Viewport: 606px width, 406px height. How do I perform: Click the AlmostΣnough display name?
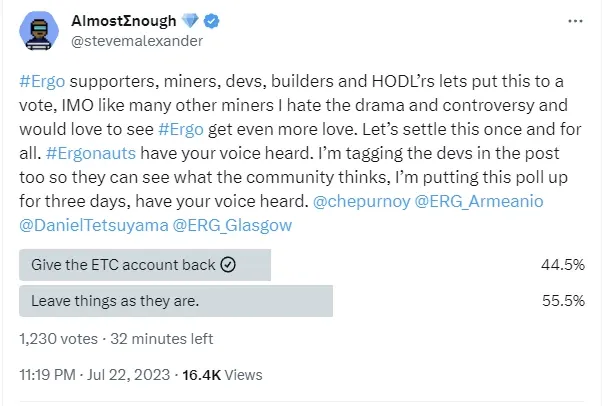124,21
